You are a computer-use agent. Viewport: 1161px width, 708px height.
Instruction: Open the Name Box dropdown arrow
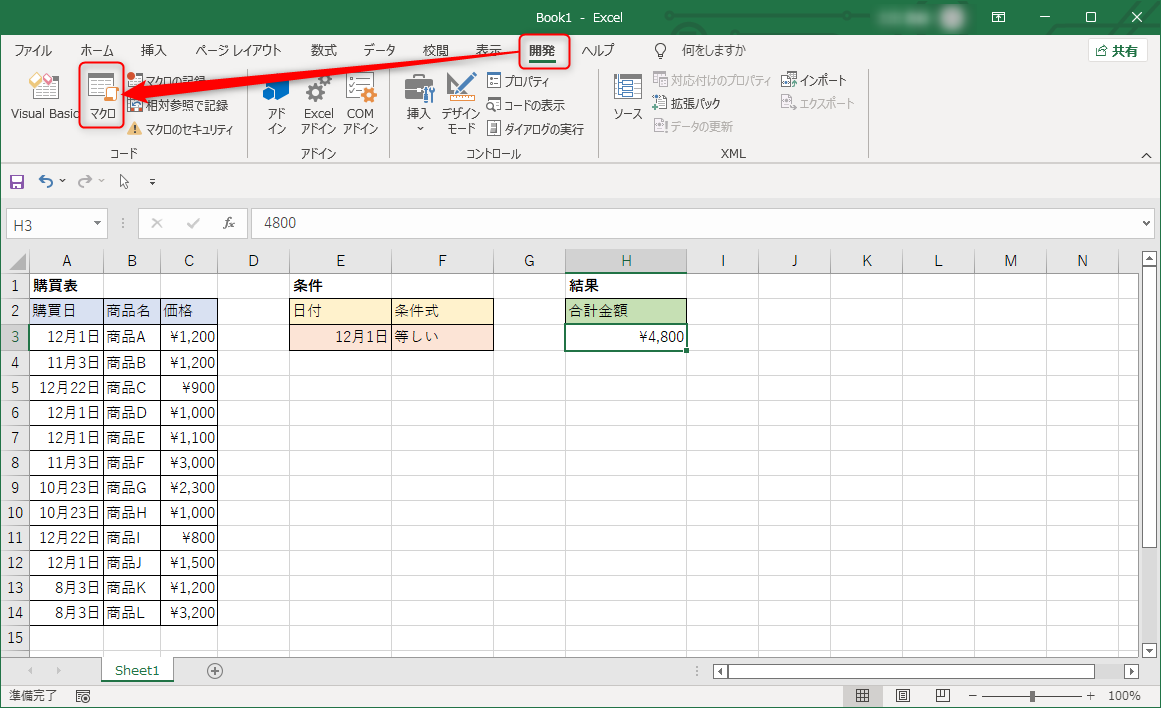coord(98,224)
